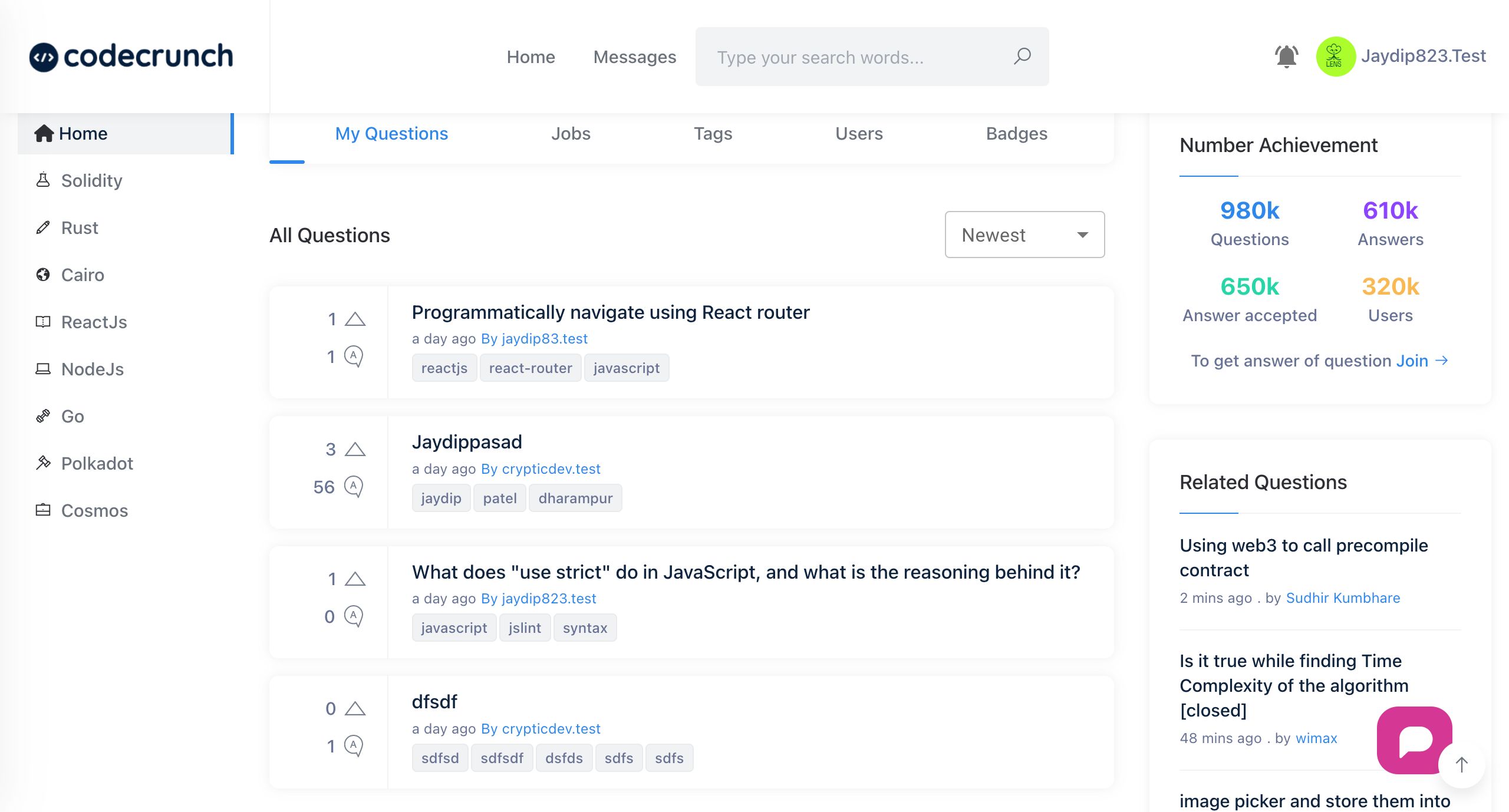Click the Rust pencil icon
The image size is (1509, 812).
43,227
